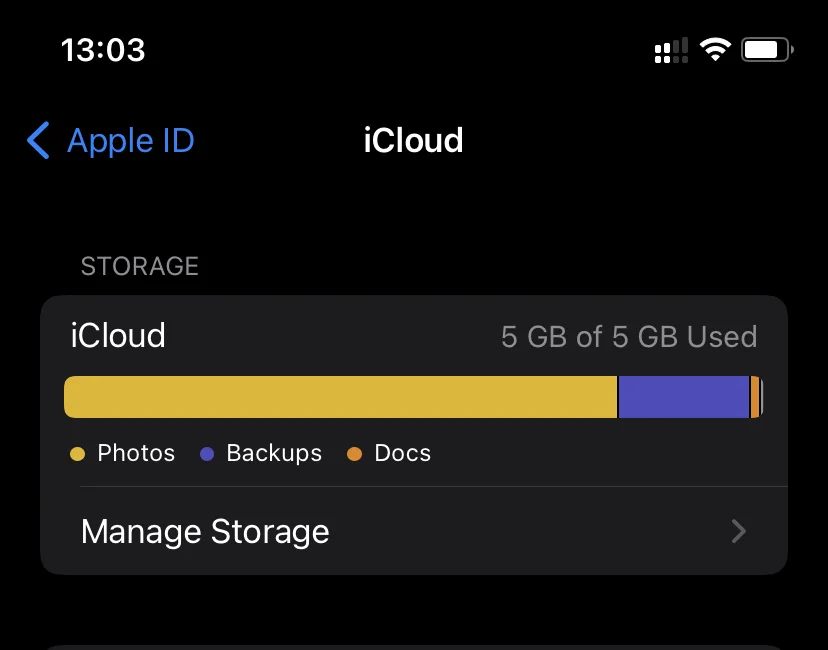Tap the orange Docs legend dot
828x650 pixels.
354,454
